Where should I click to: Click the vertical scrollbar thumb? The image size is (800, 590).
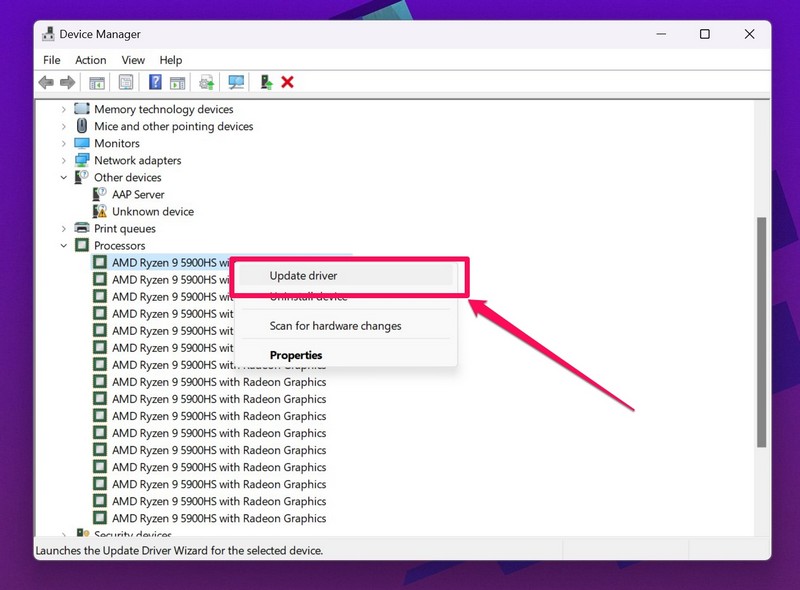762,330
